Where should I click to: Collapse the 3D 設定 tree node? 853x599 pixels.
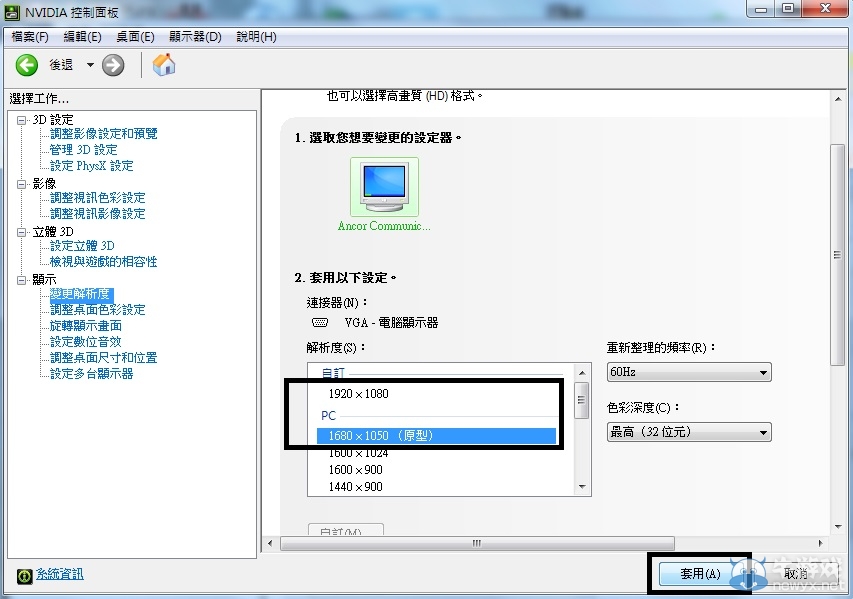[22, 120]
